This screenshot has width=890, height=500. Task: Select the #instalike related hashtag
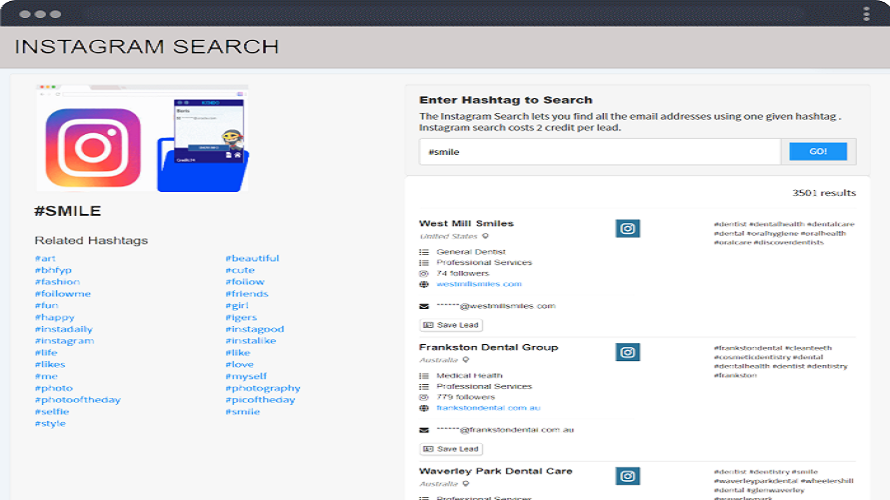pos(250,341)
